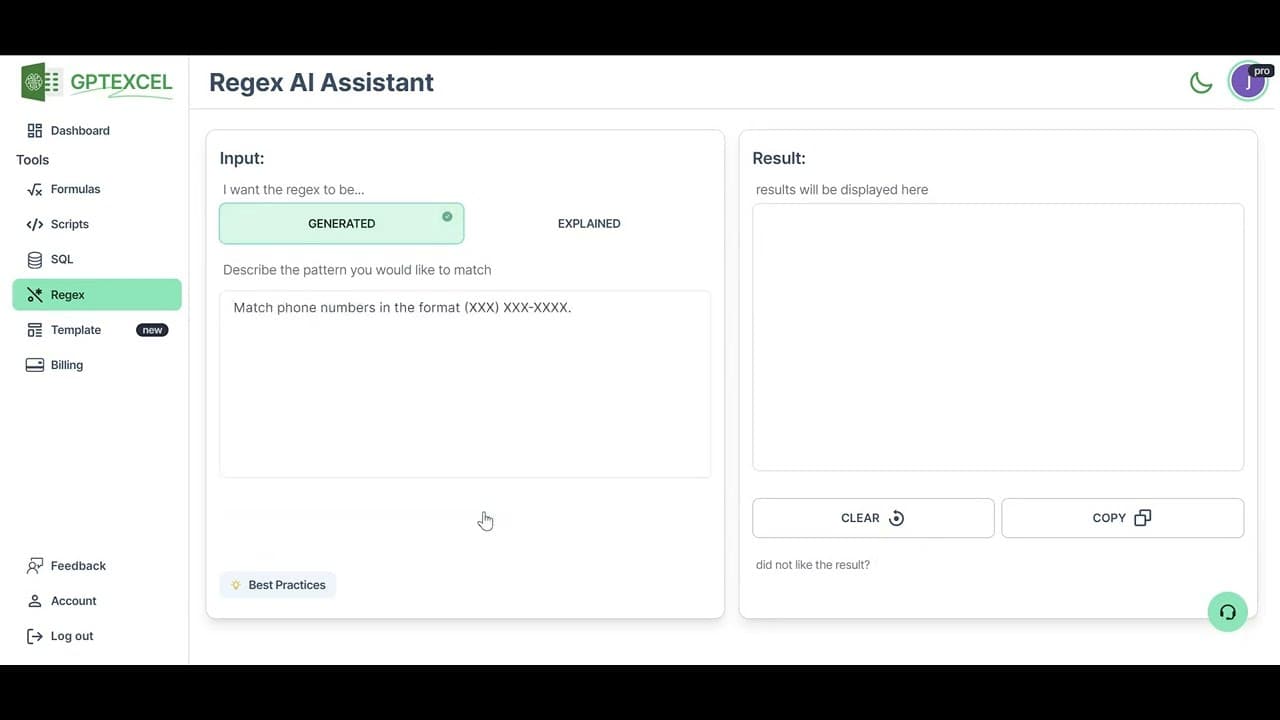This screenshot has width=1280, height=720.
Task: Open the Best Practices panel
Action: [x=278, y=584]
